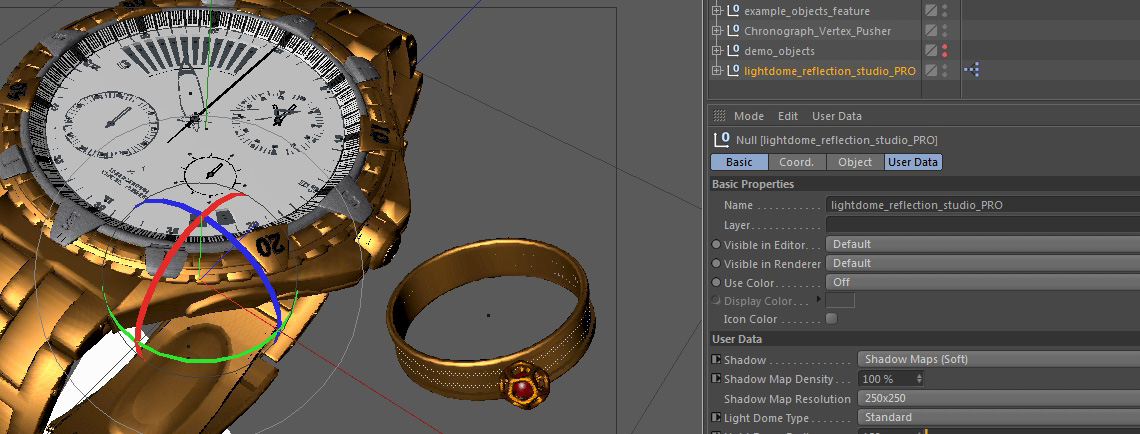Screen dimensions: 1140x434
Task: Click the null icon of demo_objects
Action: point(733,51)
